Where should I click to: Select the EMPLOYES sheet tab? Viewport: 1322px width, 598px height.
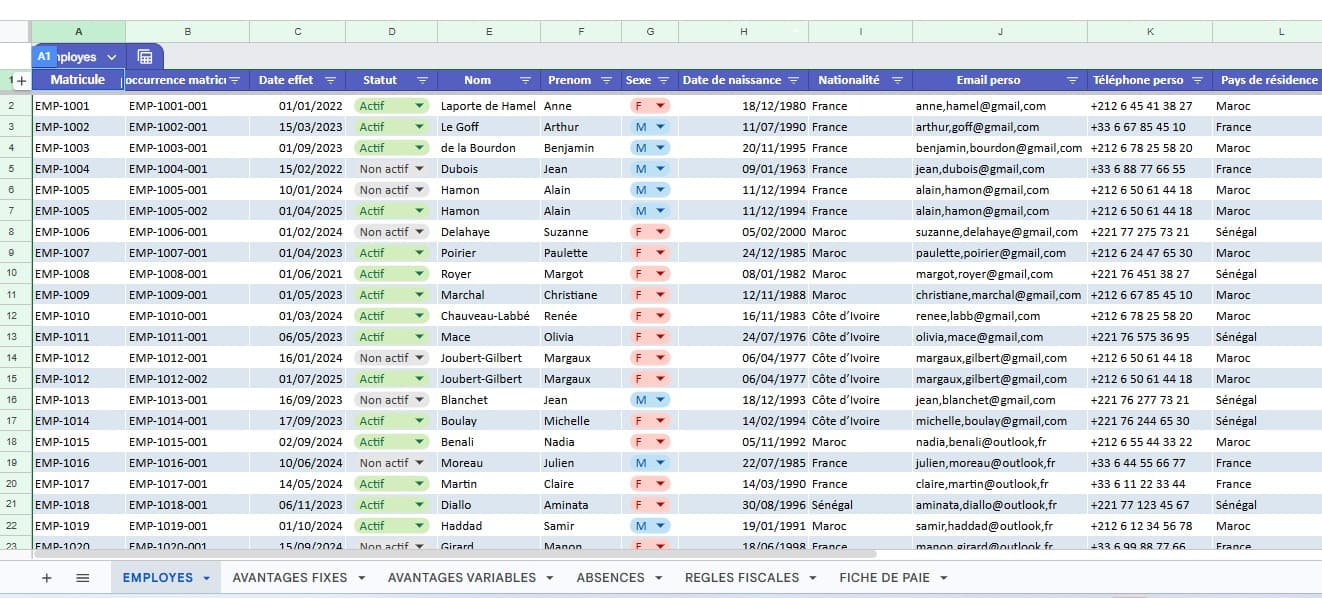point(158,578)
